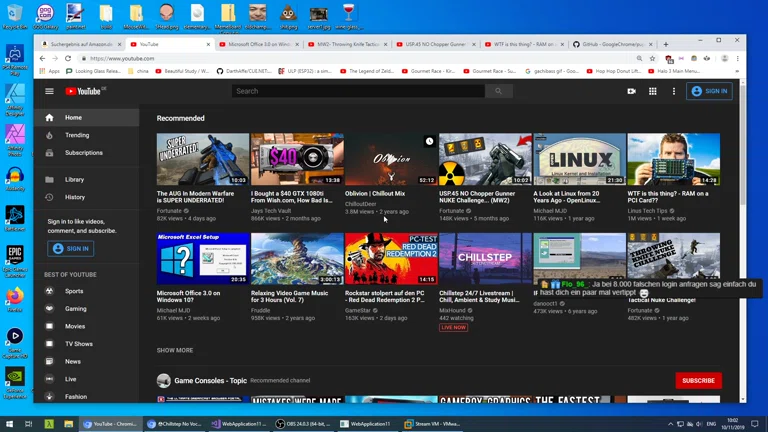Open Trending in the sidebar
This screenshot has width=768, height=432.
pyautogui.click(x=87, y=135)
